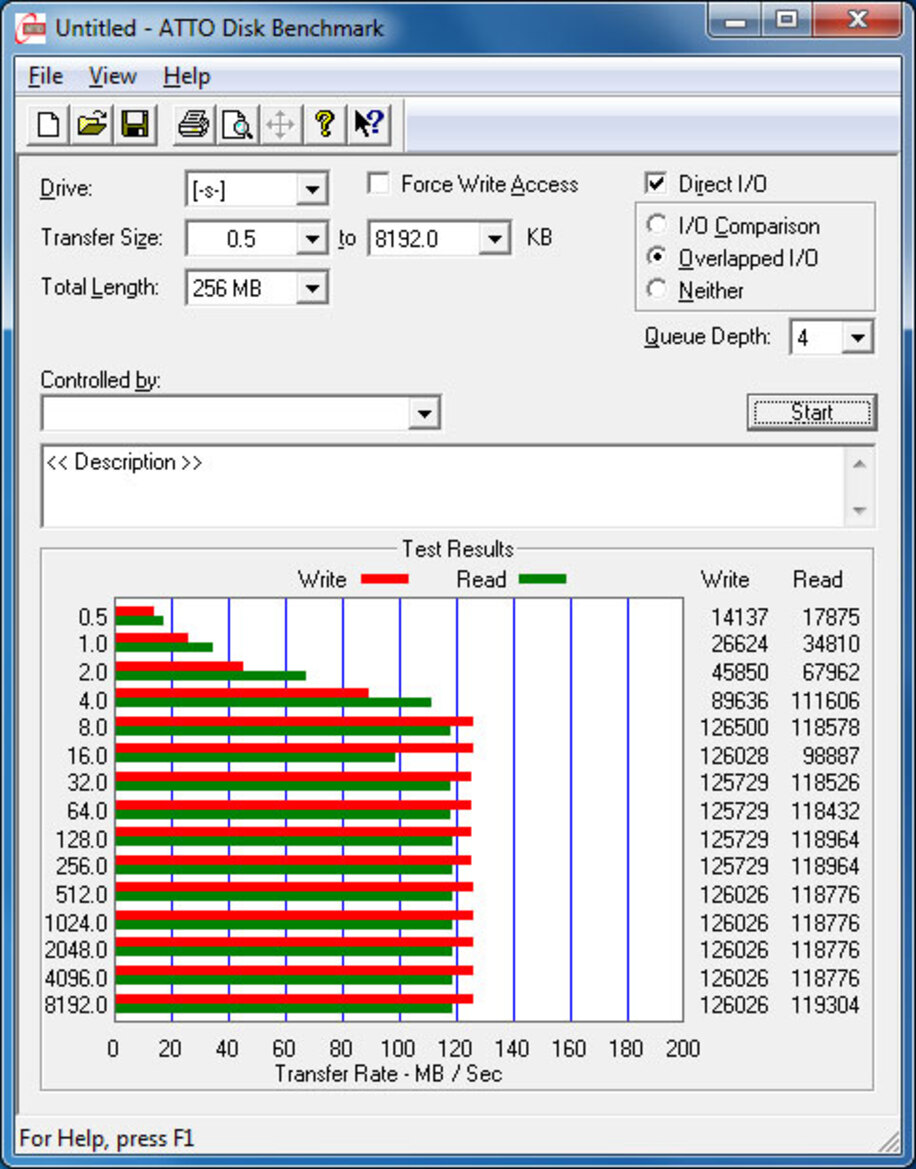This screenshot has height=1169, width=916.
Task: Expand the Transfer Size maximum 8192.0 dropdown
Action: tap(495, 239)
